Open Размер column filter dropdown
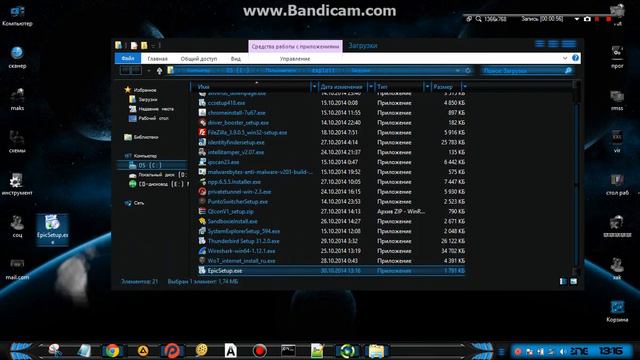This screenshot has height=360, width=640. pos(464,87)
